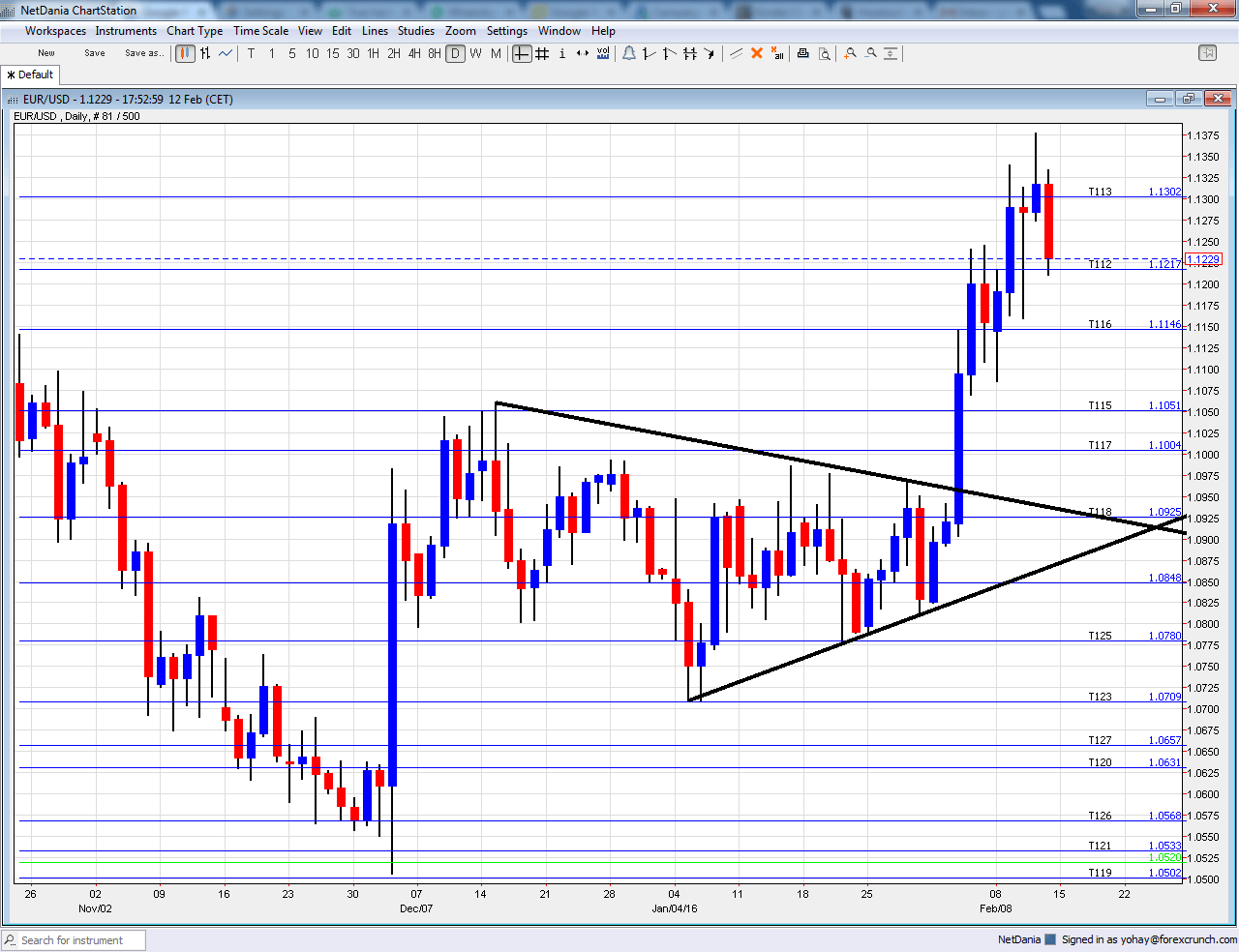This screenshot has height=952, width=1239.
Task: Open print preview icon
Action: point(824,53)
